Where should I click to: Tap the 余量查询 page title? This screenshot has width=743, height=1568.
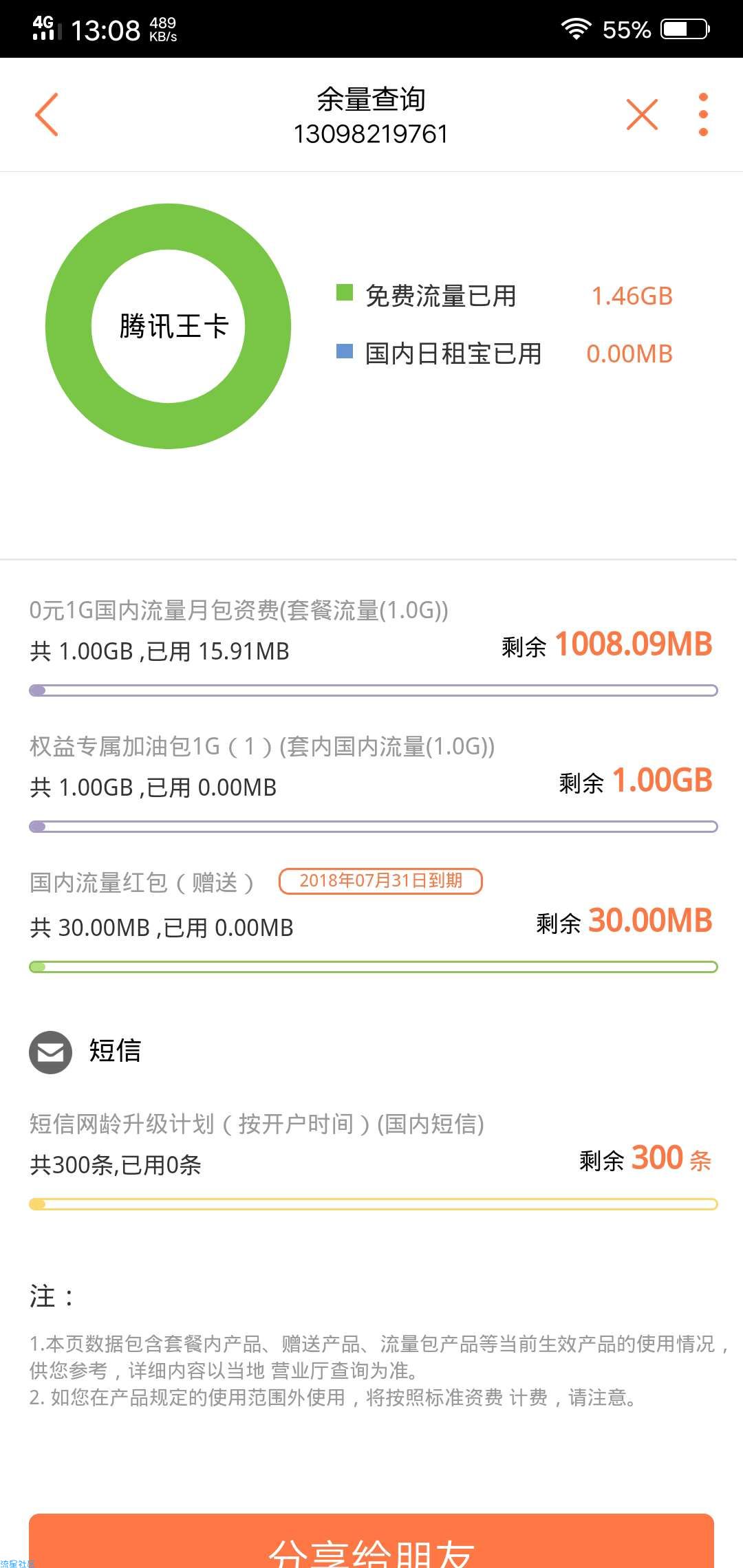click(x=371, y=100)
